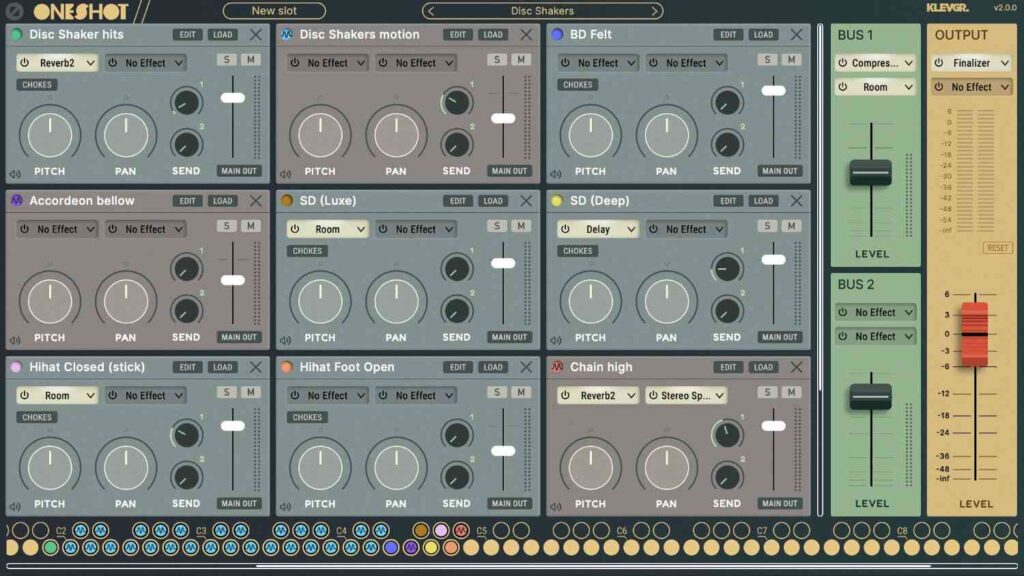Mute the Hihat Closed (stick) slot
Viewport: 1024px width, 576px height.
250,392
